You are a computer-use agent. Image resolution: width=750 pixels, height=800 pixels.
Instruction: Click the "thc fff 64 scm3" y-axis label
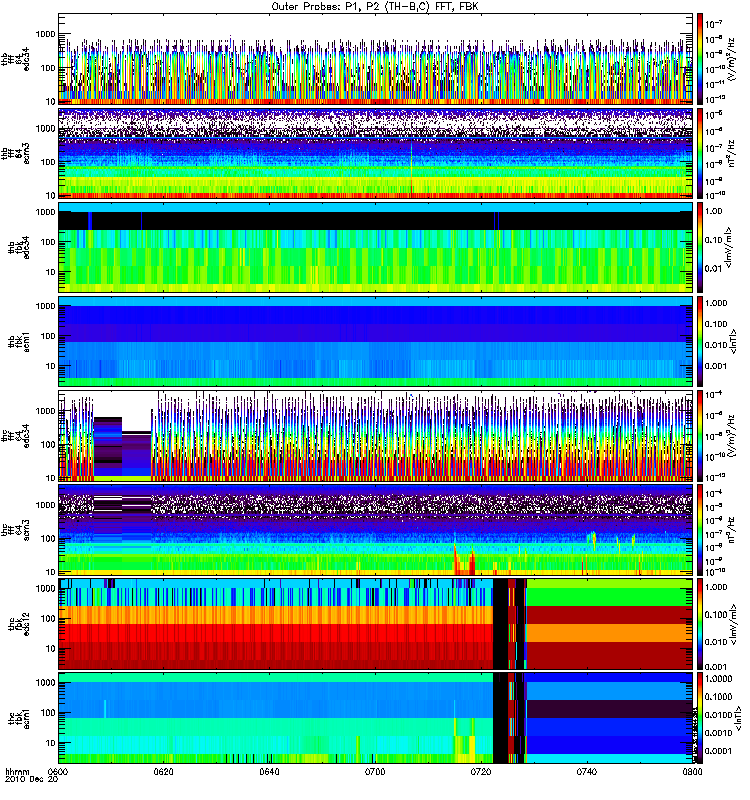click(15, 531)
